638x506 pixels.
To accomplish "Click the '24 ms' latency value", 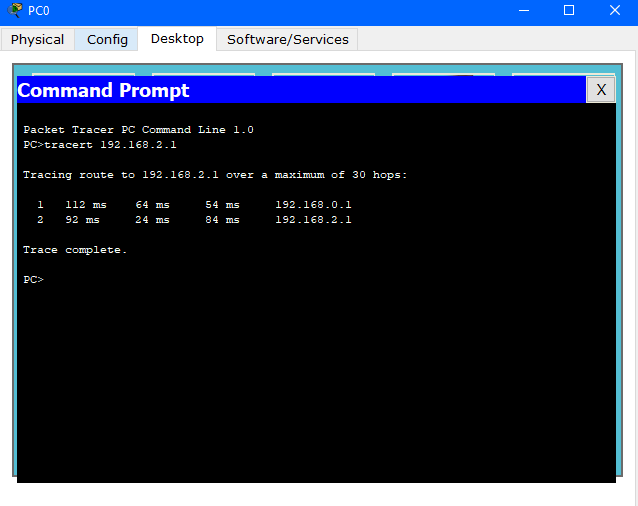I will (x=153, y=220).
